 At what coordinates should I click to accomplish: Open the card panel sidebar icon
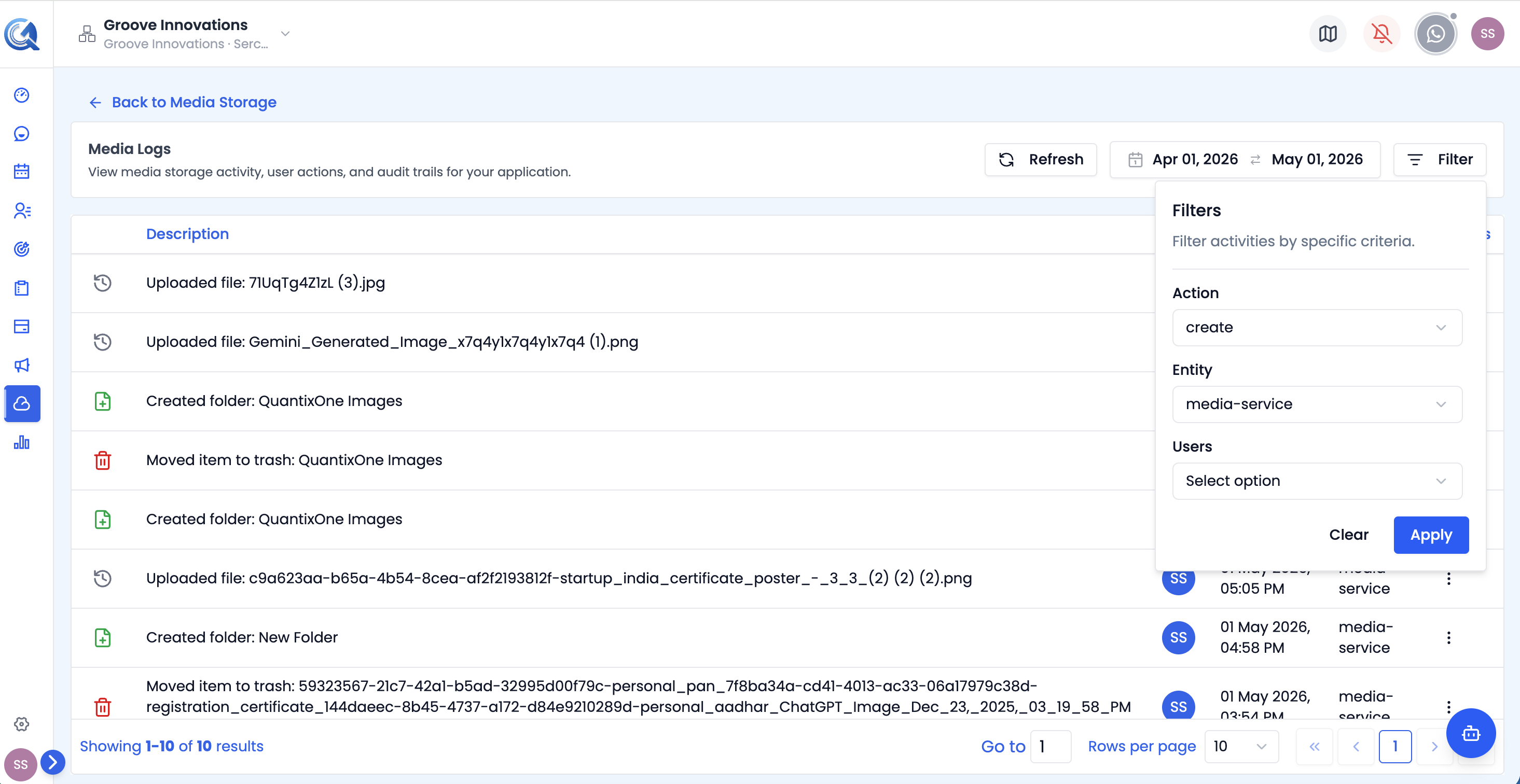tap(22, 326)
